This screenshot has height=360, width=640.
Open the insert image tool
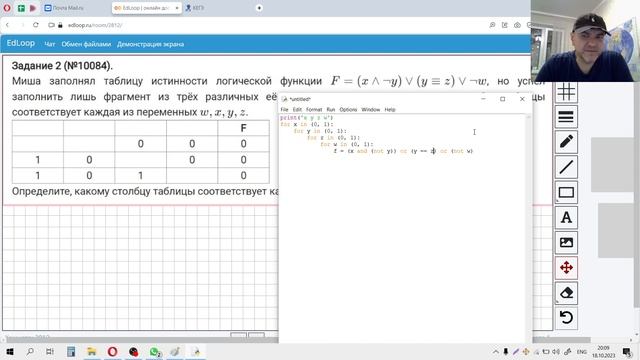(x=566, y=242)
